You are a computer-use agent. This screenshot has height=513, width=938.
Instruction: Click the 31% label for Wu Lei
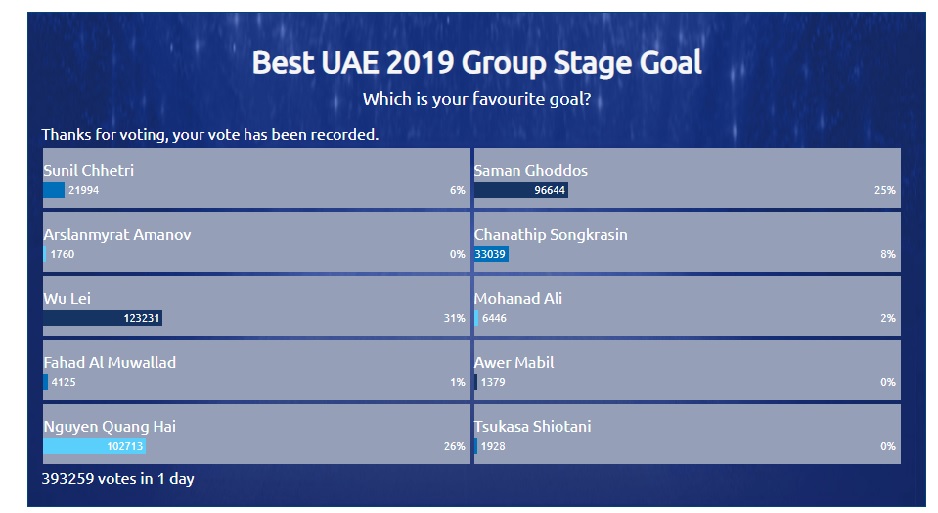click(454, 318)
